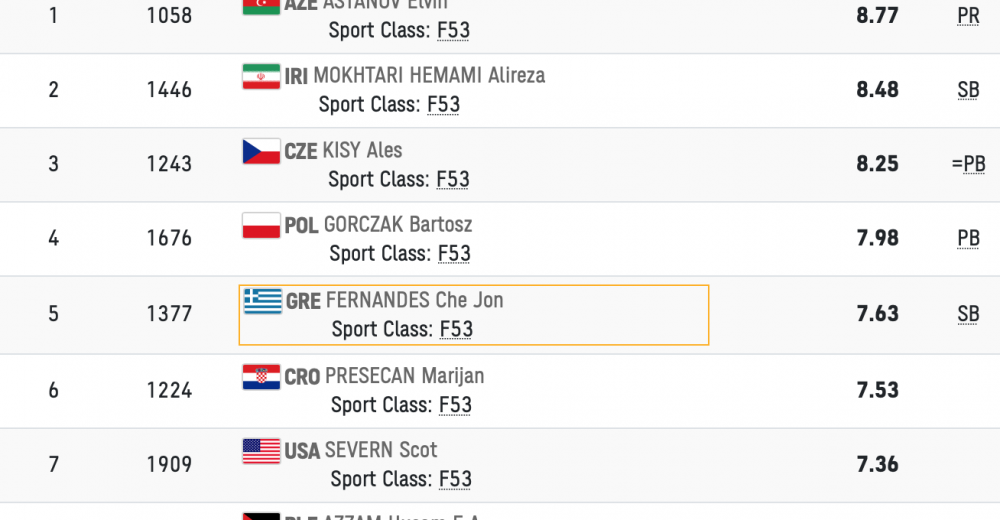Viewport: 1000px width, 520px height.
Task: Click the PB abbreviation beside 7.98
Action: [x=968, y=238]
